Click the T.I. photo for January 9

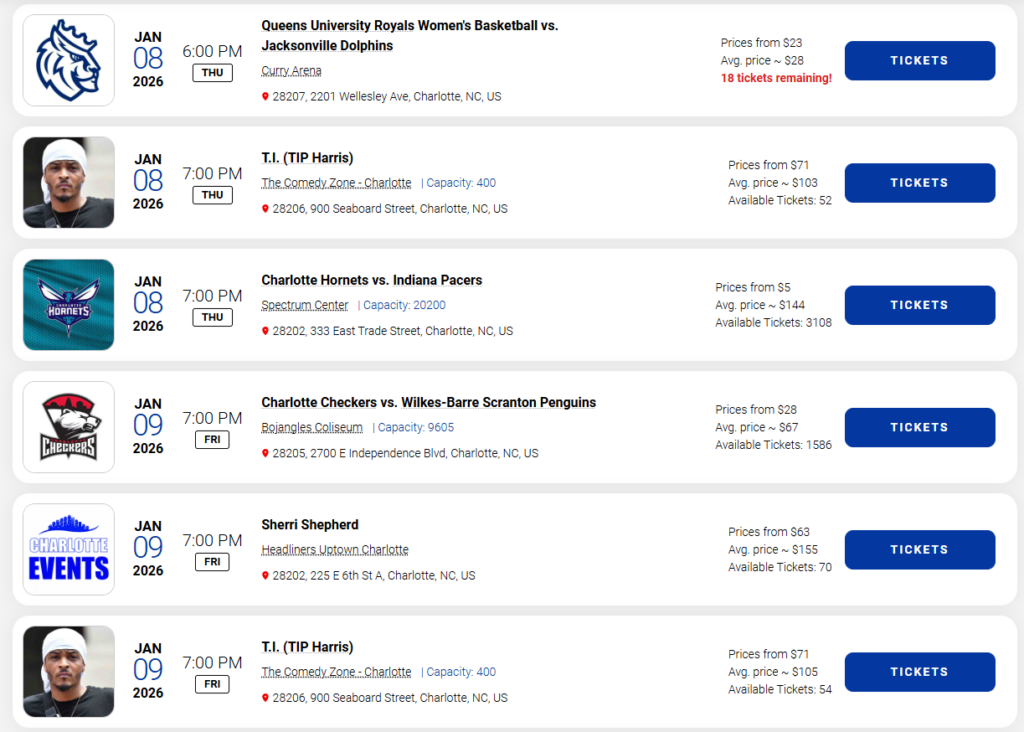click(68, 671)
